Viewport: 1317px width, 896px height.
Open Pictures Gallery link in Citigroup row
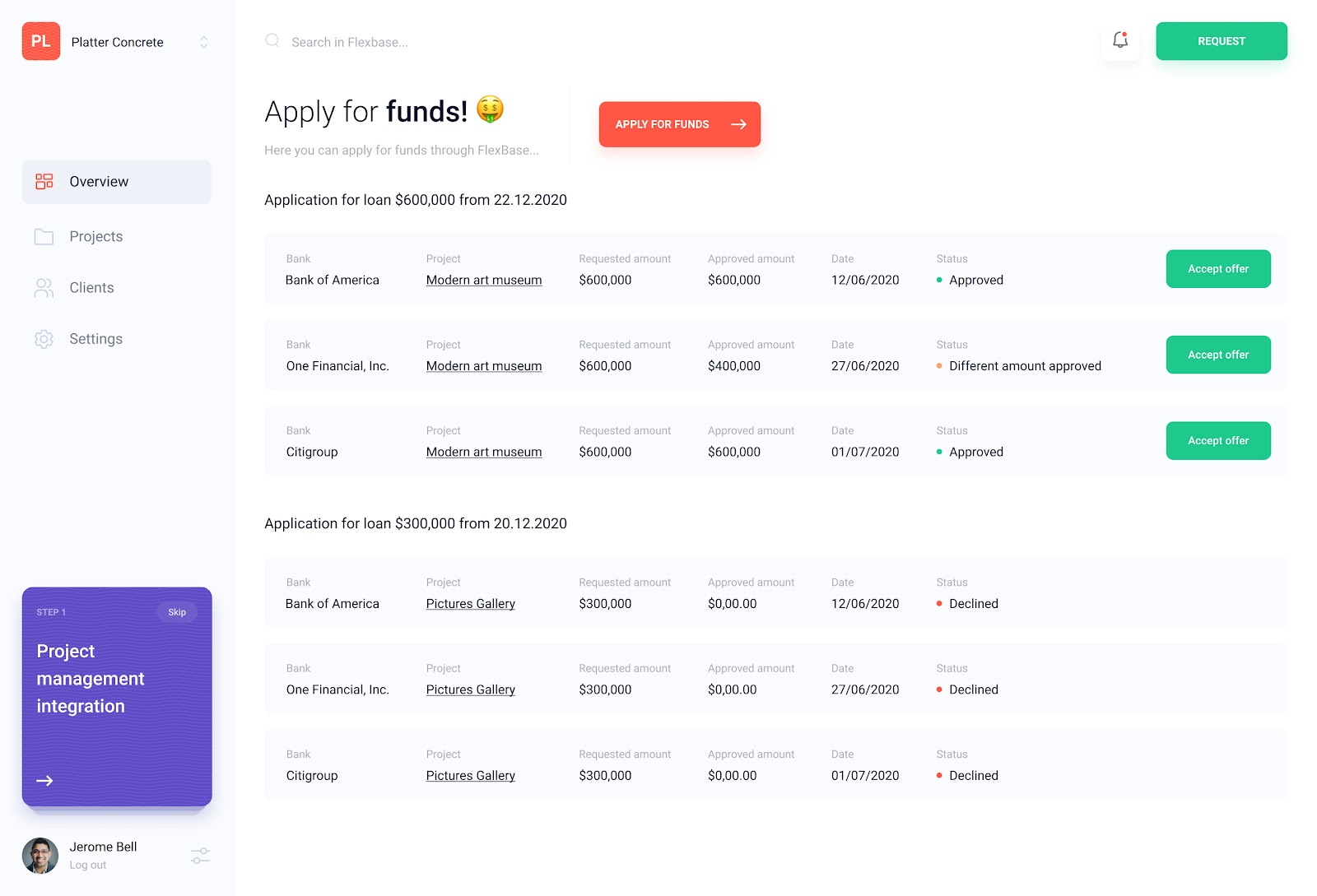pyautogui.click(x=471, y=776)
